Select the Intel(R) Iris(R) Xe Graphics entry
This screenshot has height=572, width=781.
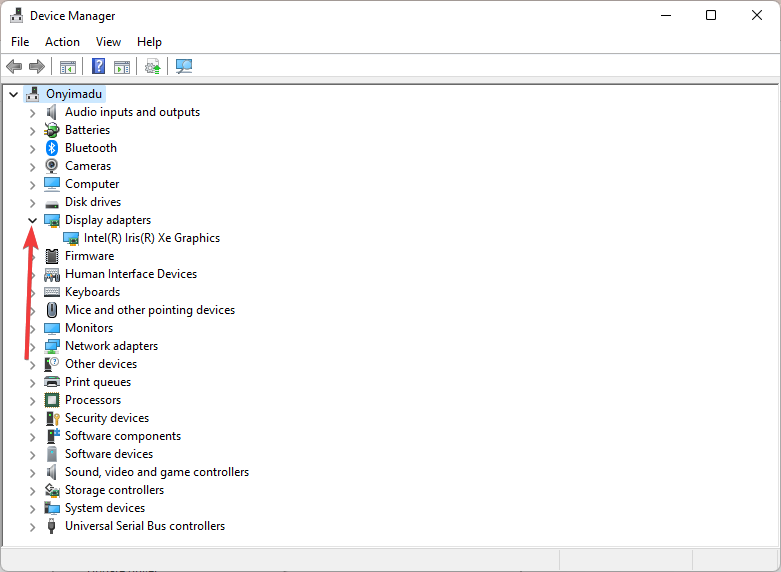tap(151, 238)
